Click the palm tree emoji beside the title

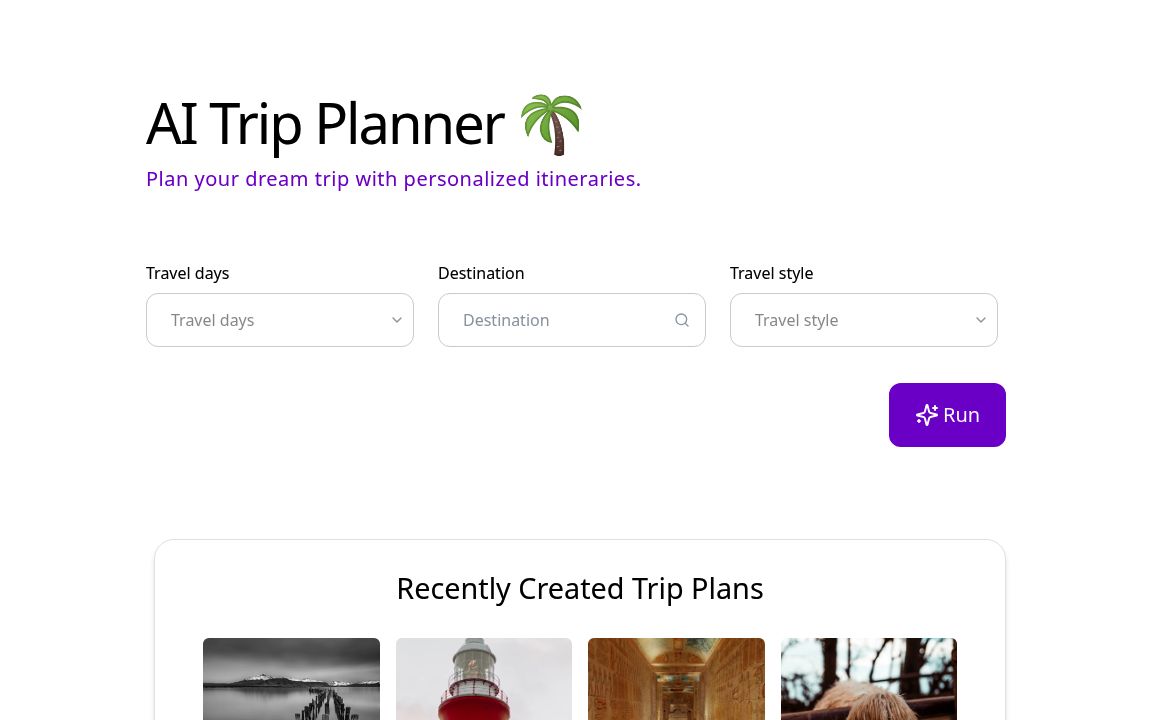click(x=551, y=123)
